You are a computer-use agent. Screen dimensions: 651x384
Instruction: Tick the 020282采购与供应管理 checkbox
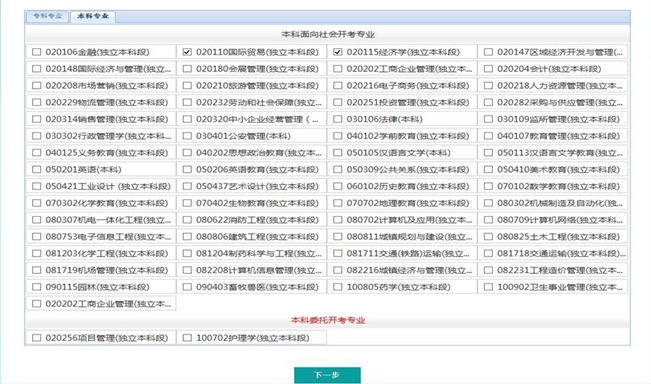click(489, 102)
